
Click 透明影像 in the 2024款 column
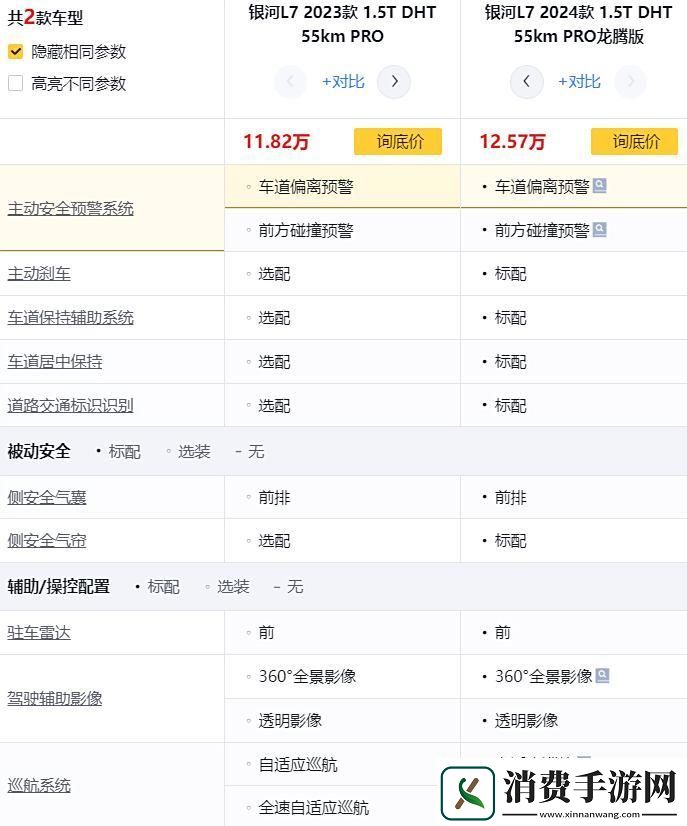[x=526, y=721]
